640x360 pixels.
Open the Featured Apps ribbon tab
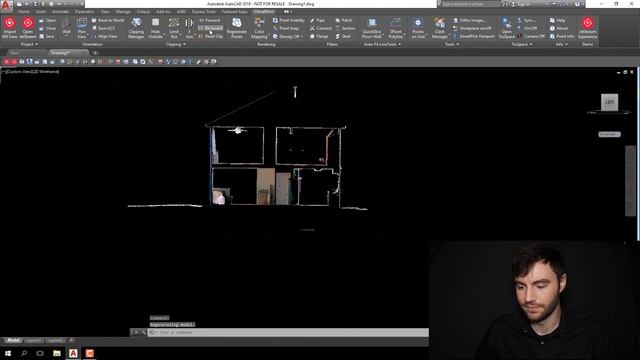235,12
